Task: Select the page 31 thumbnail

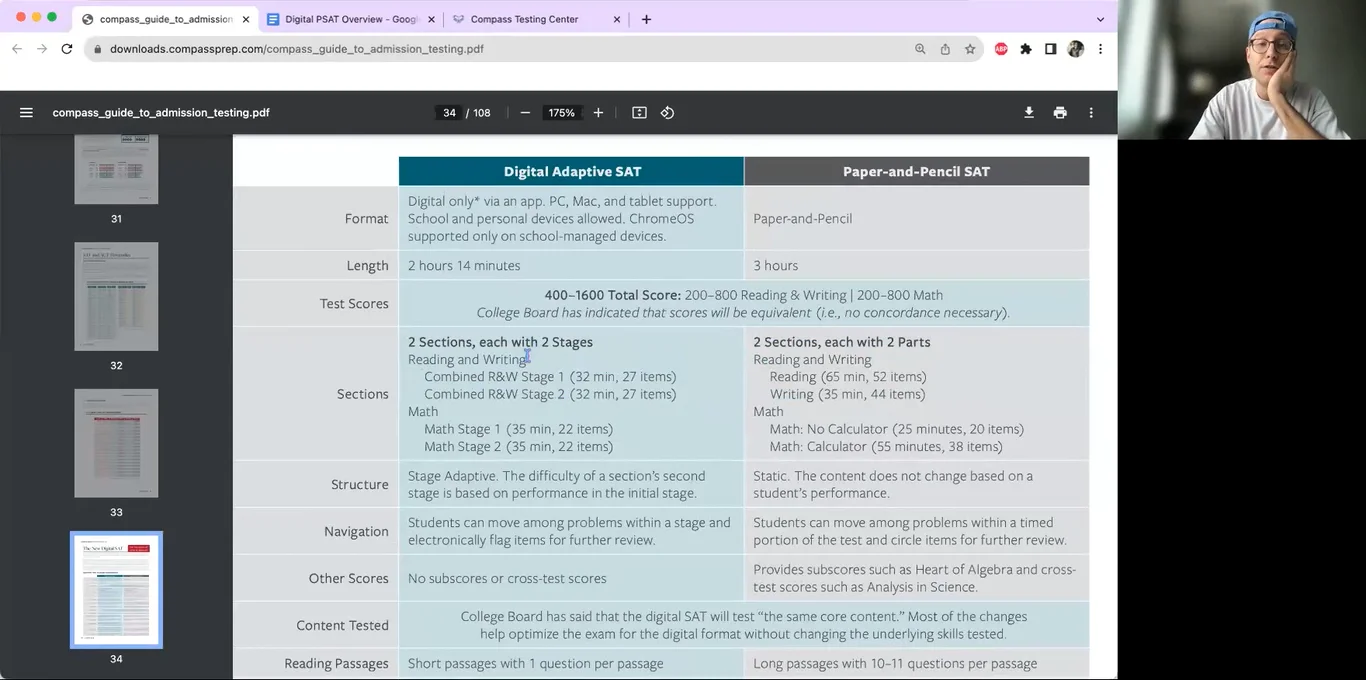Action: [x=116, y=169]
